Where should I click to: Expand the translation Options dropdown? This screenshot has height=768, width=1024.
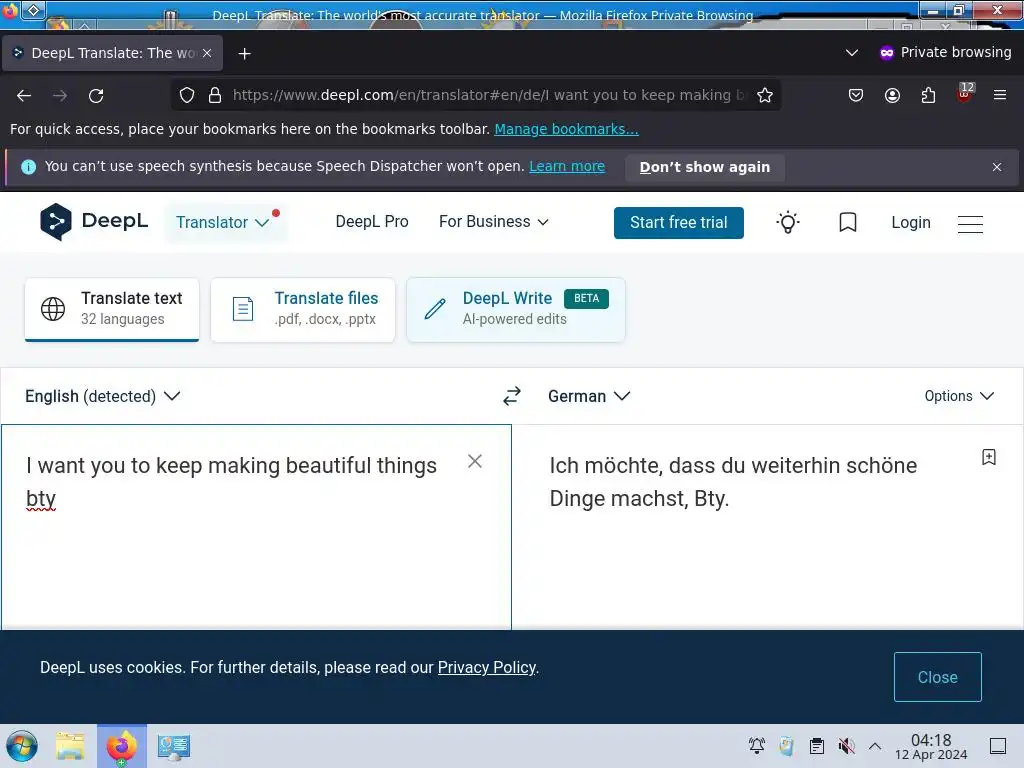[x=959, y=396]
